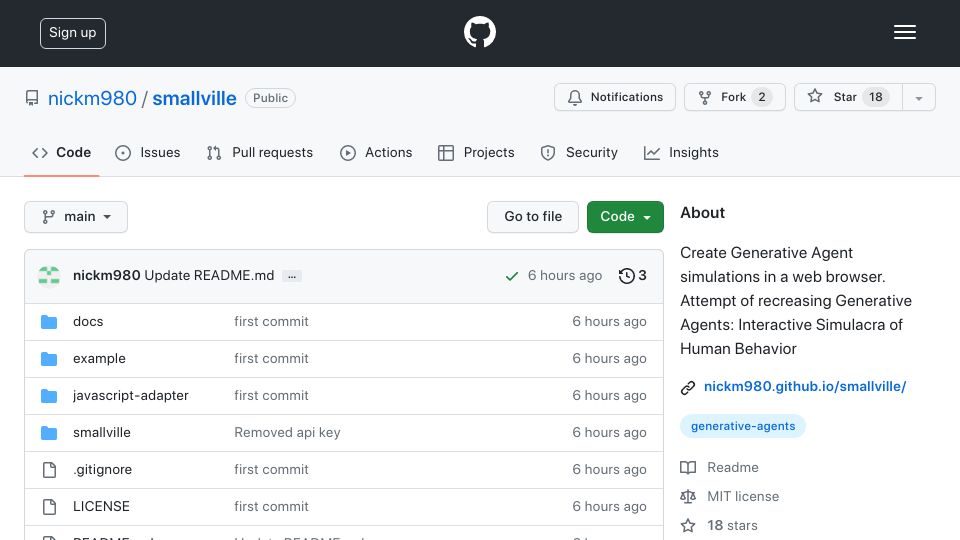This screenshot has width=960, height=540.
Task: Click the smallville folder icon
Action: pos(49,433)
